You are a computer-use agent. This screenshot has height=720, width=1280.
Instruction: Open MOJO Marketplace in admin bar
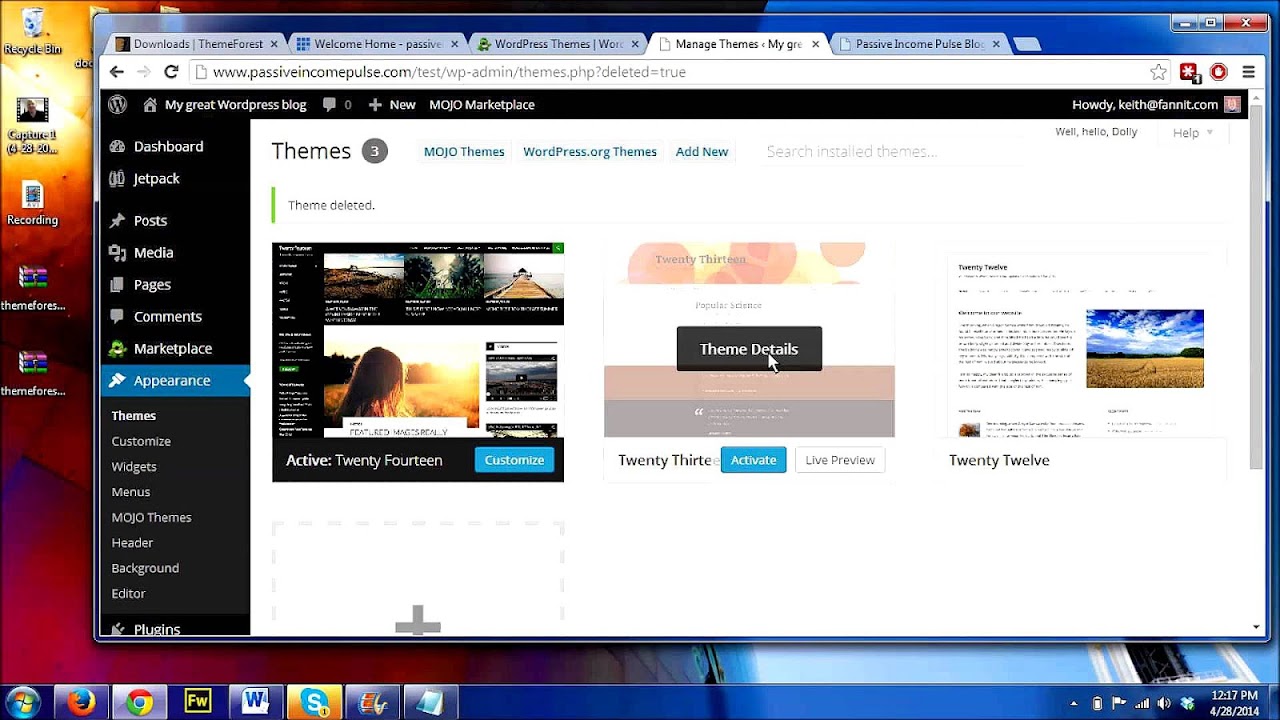tap(482, 104)
